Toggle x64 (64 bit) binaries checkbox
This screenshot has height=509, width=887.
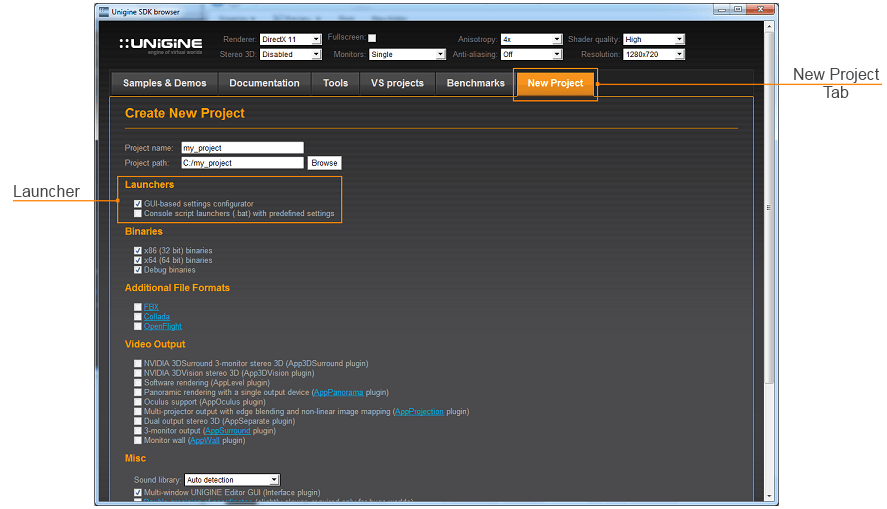point(137,260)
